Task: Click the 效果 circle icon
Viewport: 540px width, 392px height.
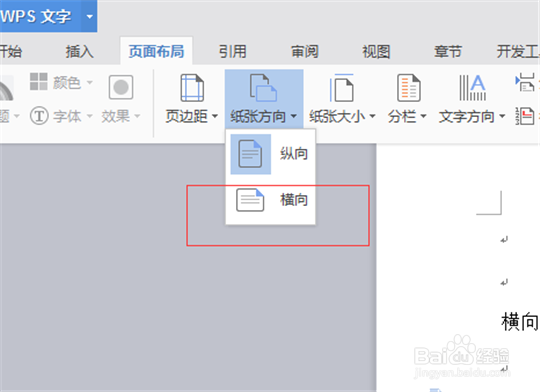Action: (x=121, y=87)
